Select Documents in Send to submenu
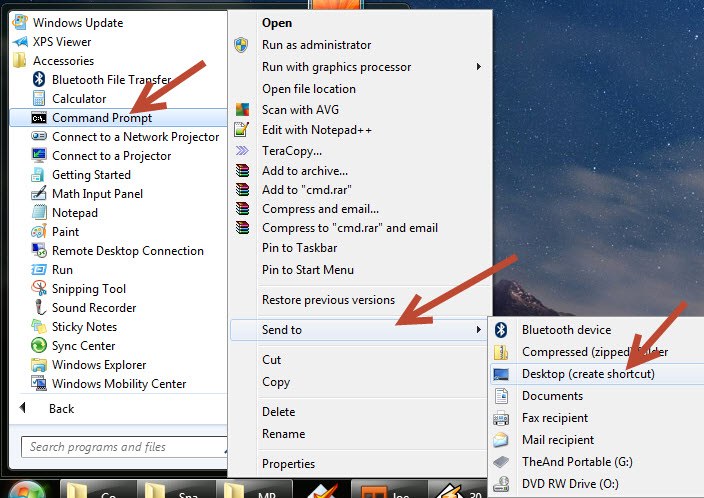 (x=553, y=396)
